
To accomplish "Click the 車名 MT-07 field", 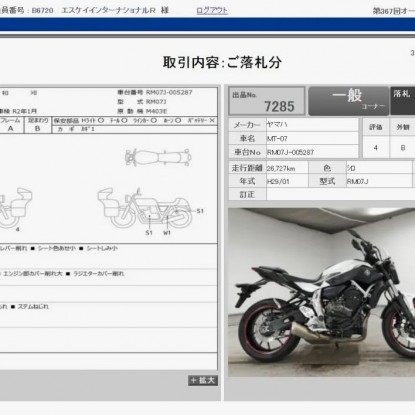I will 312,138.
